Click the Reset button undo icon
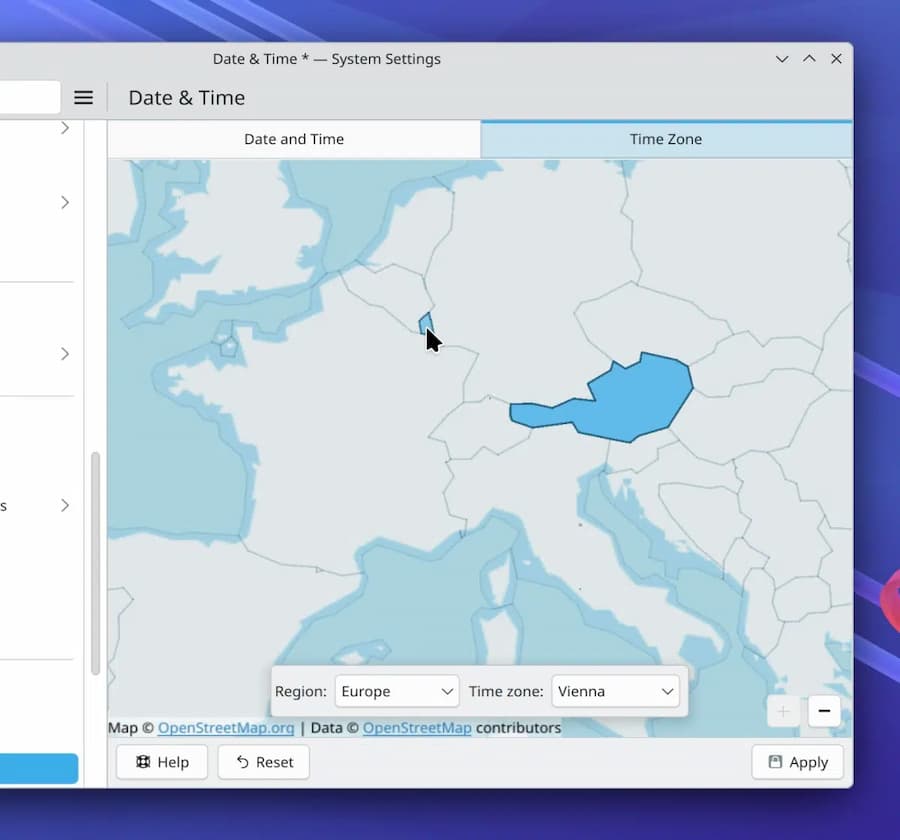Screen dimensions: 900x840 [x=242, y=762]
